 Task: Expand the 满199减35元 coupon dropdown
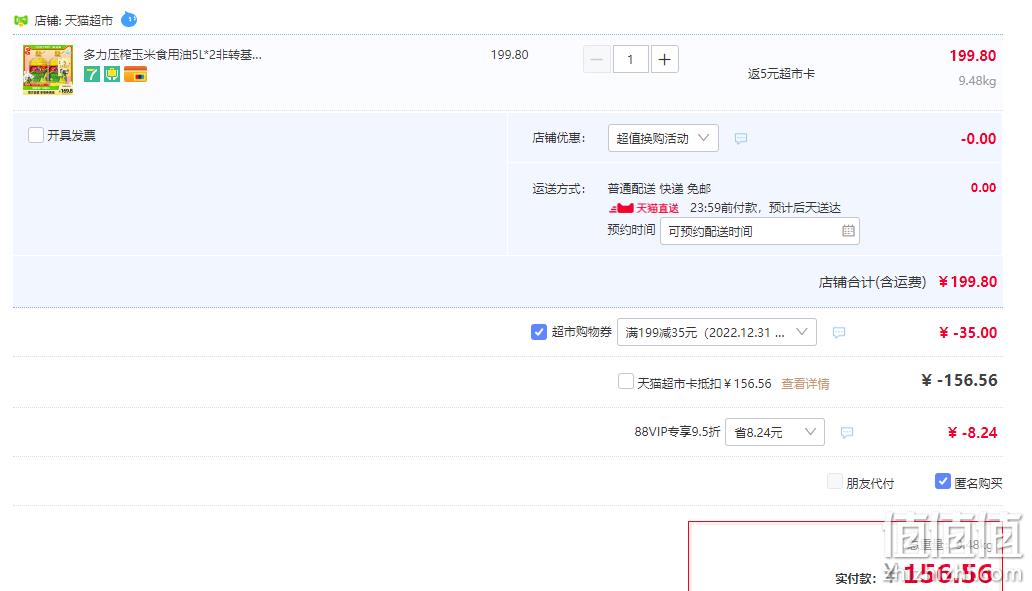[x=716, y=332]
